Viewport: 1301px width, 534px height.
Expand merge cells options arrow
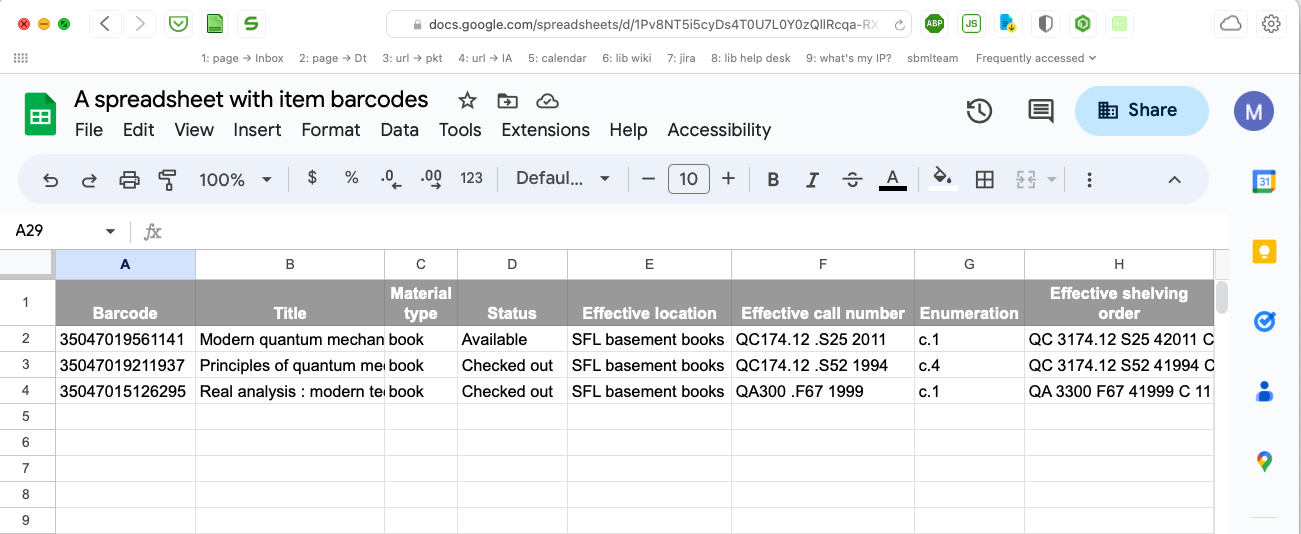point(1051,180)
